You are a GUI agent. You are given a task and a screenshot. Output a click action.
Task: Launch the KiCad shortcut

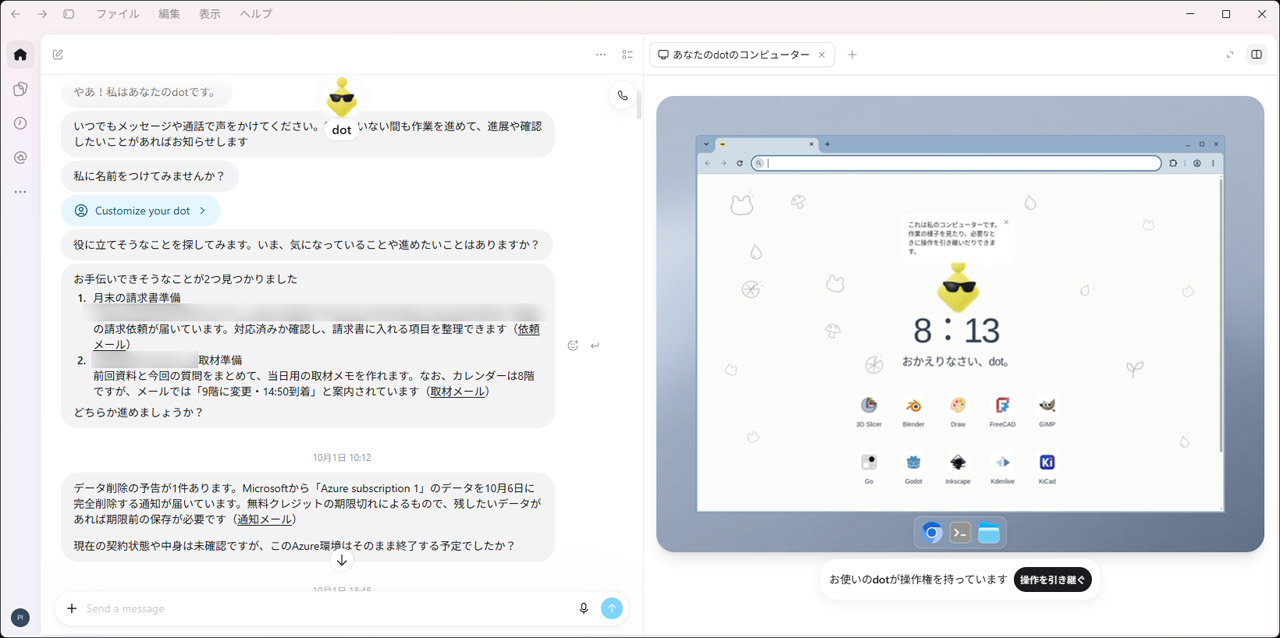(x=1047, y=468)
